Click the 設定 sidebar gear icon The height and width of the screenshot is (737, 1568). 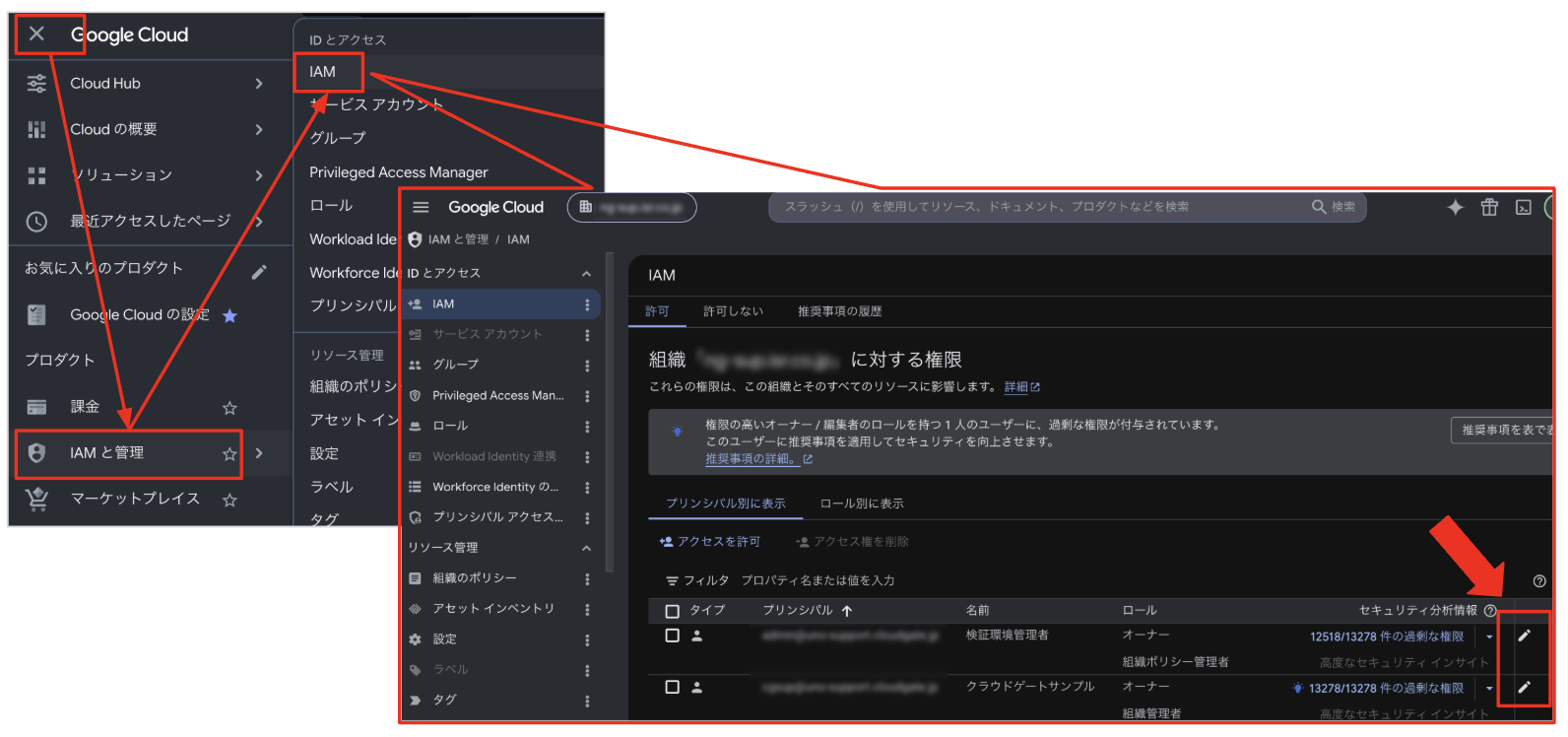pyautogui.click(x=415, y=639)
